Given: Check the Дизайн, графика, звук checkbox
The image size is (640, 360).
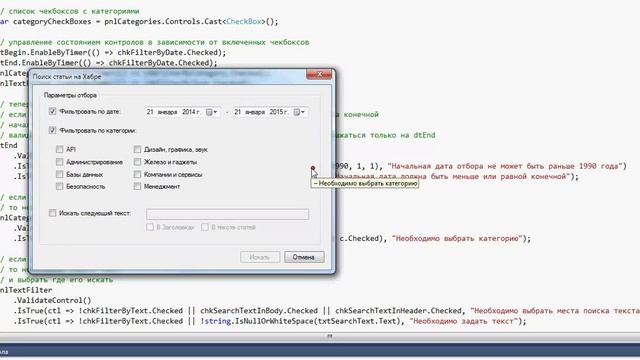Looking at the screenshot, I should tap(137, 149).
